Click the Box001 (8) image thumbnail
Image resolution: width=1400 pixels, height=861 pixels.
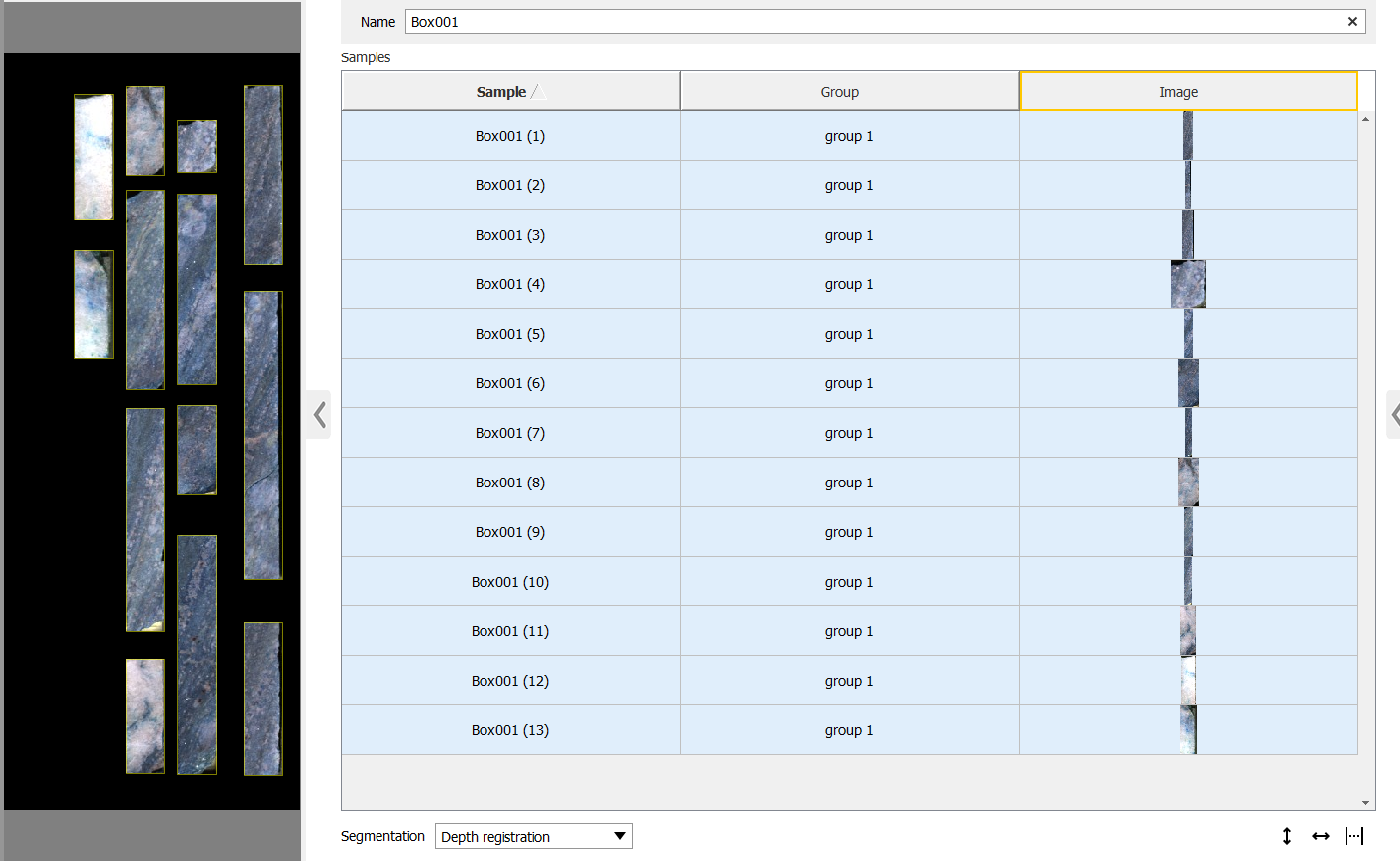(1187, 483)
